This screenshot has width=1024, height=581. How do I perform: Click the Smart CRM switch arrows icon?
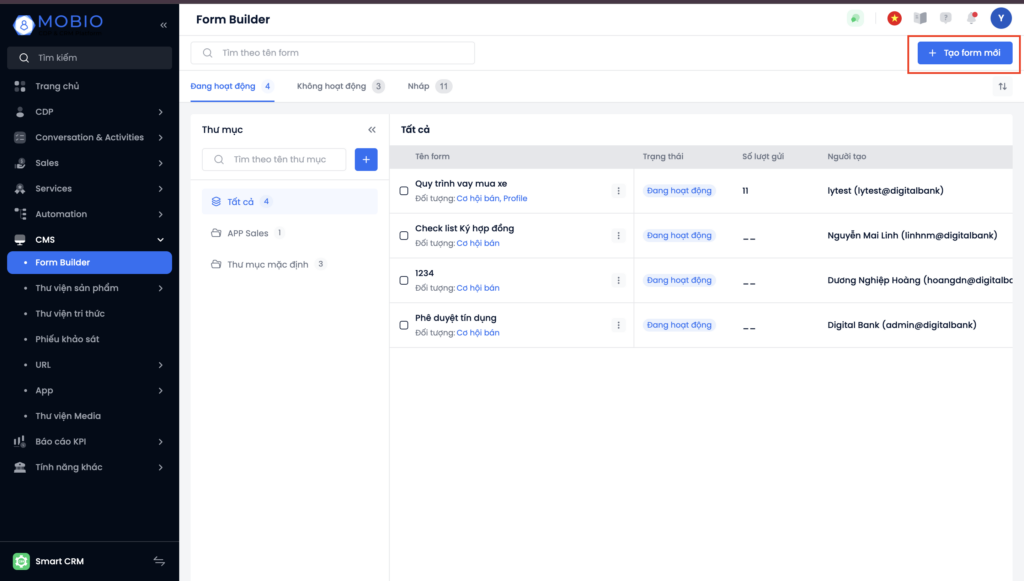tap(159, 561)
